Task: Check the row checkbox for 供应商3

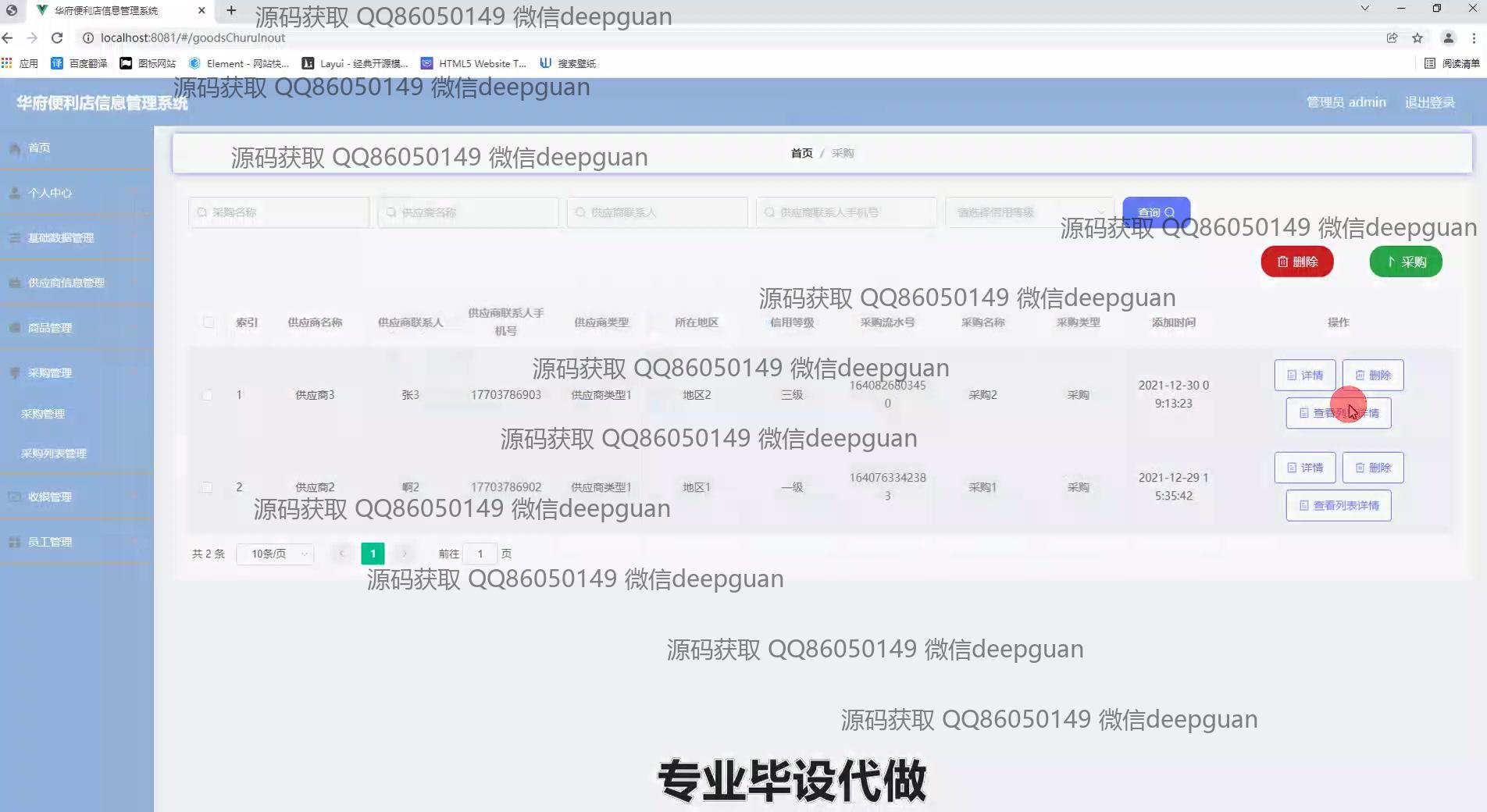Action: tap(207, 395)
